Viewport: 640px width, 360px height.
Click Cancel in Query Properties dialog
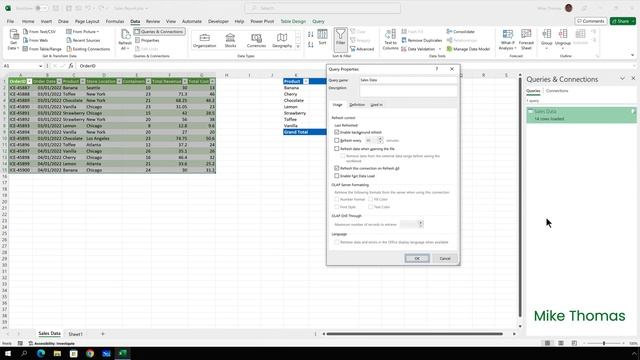pyautogui.click(x=444, y=258)
